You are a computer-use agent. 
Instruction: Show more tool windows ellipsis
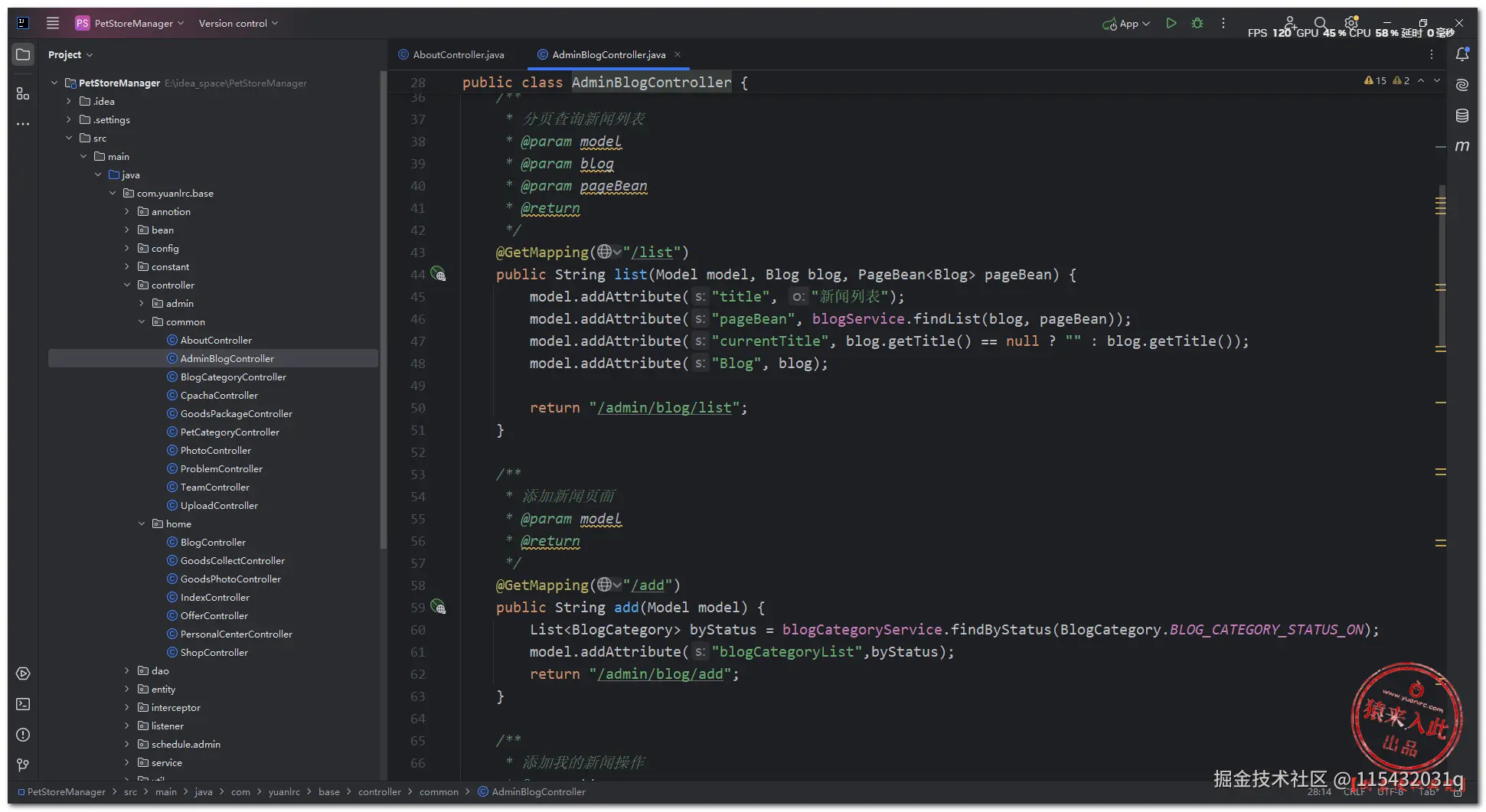point(23,123)
